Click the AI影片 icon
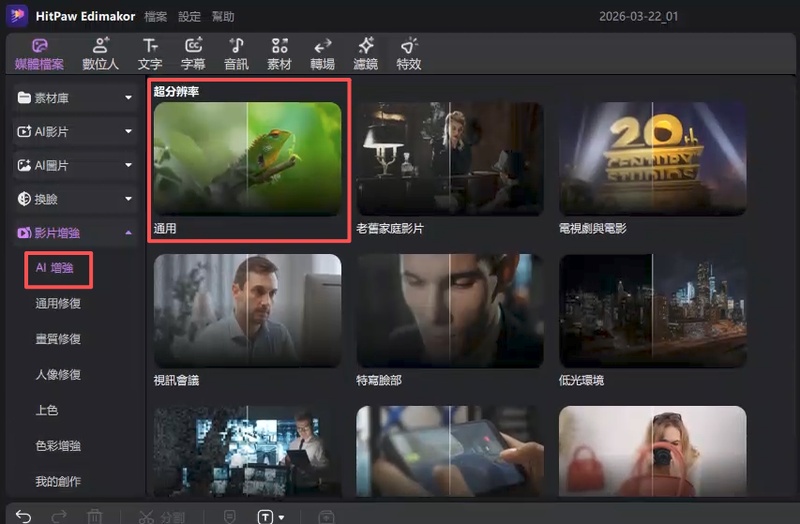Screen dimensions: 800x524 24,132
